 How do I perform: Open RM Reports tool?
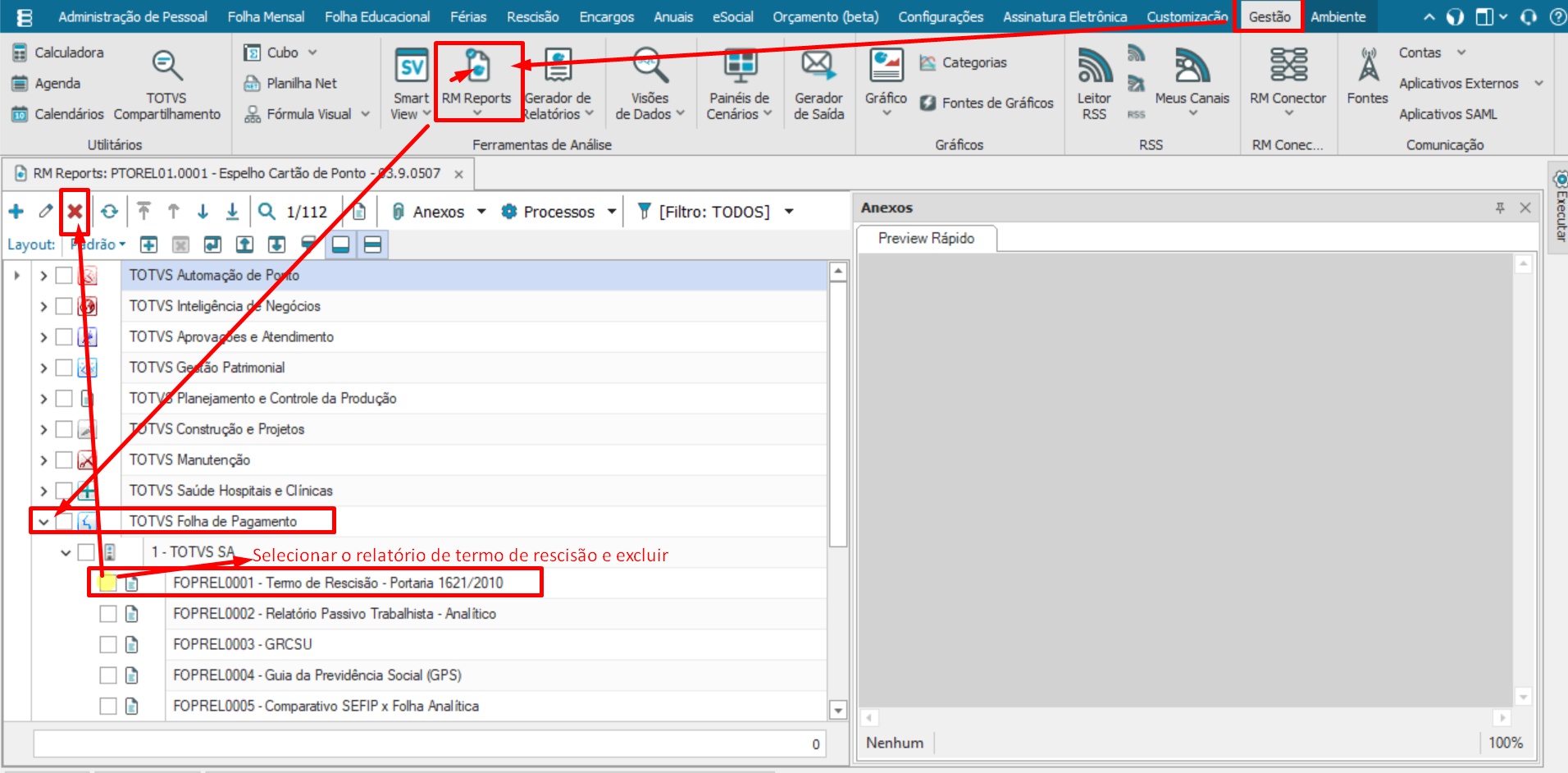click(x=476, y=84)
